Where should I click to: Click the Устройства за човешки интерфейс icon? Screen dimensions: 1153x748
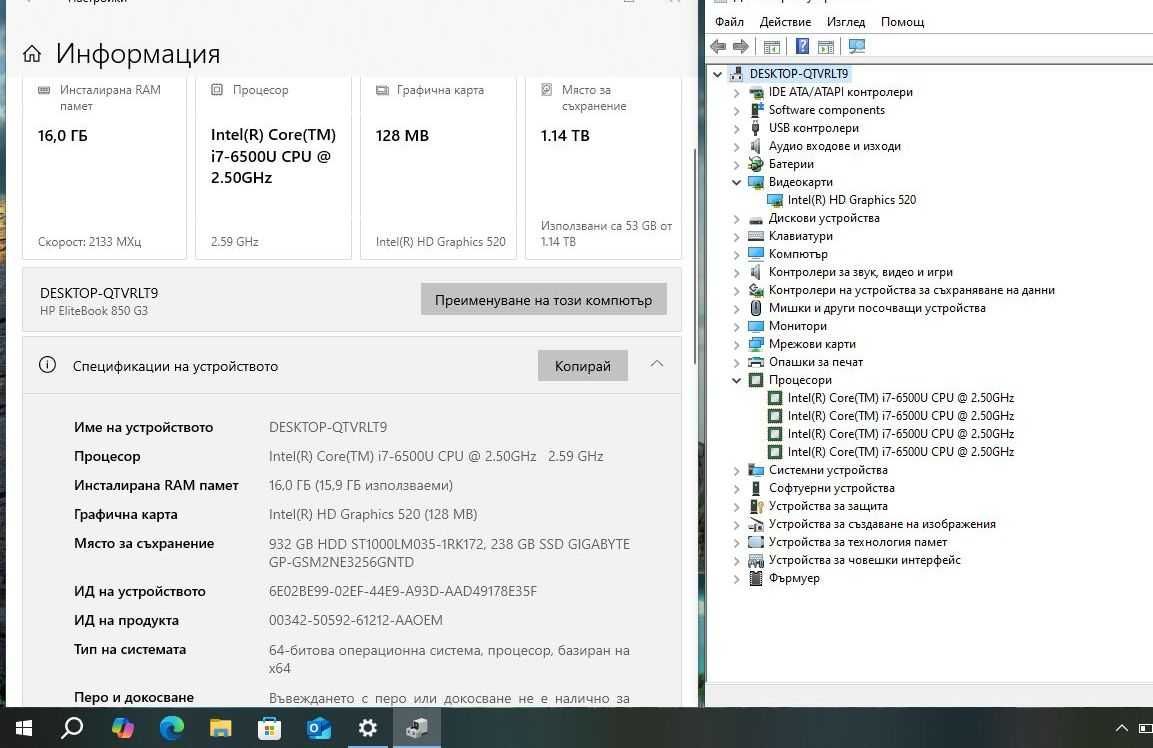tap(755, 560)
